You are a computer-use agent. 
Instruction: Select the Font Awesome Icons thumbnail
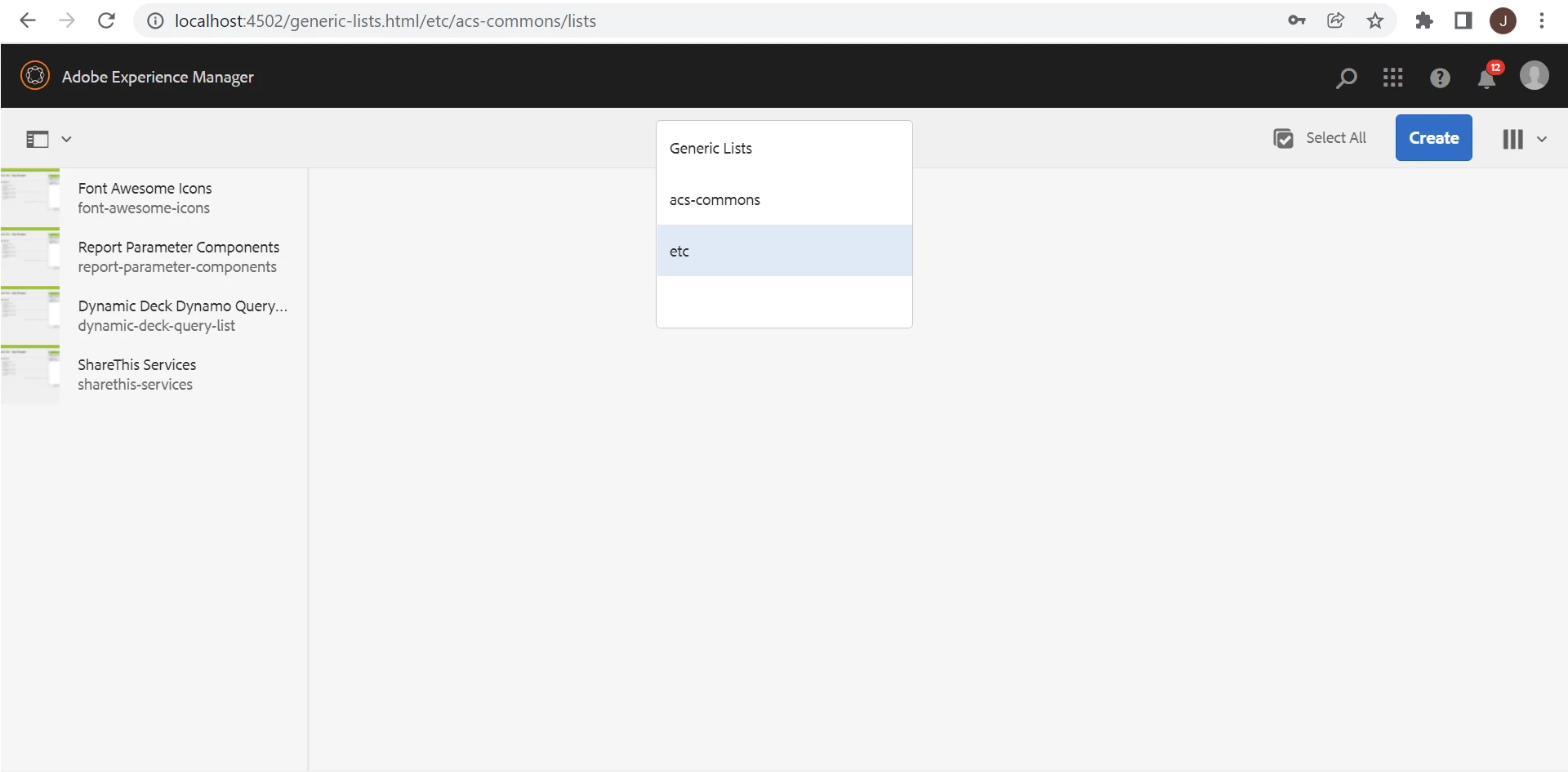click(30, 198)
